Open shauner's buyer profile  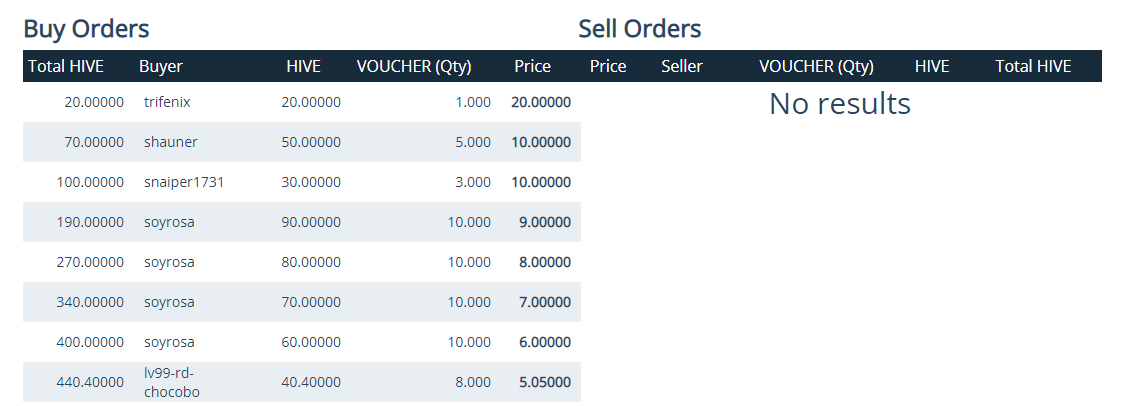pyautogui.click(x=170, y=142)
